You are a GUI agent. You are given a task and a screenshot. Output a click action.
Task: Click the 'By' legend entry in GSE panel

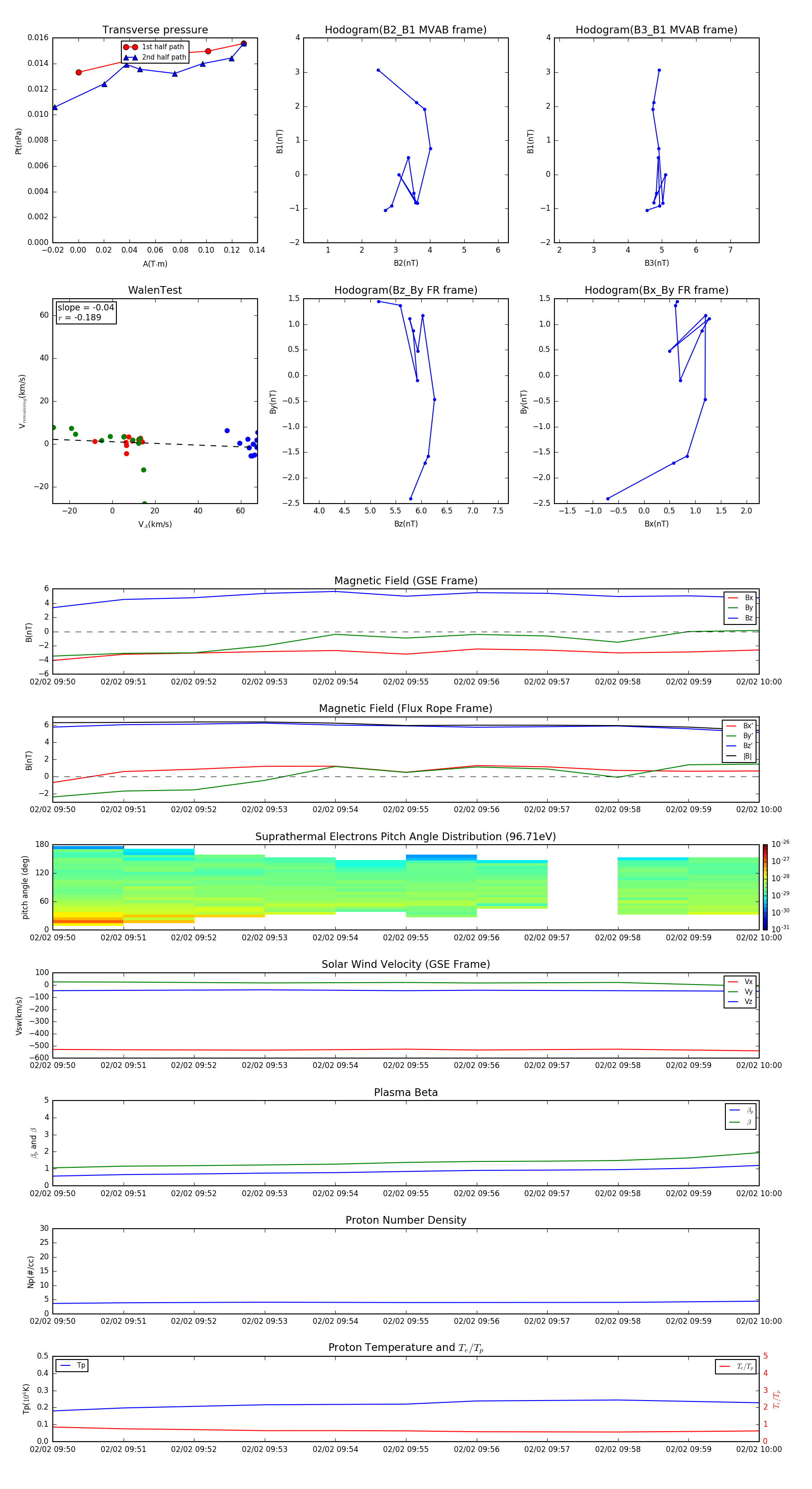click(x=741, y=608)
